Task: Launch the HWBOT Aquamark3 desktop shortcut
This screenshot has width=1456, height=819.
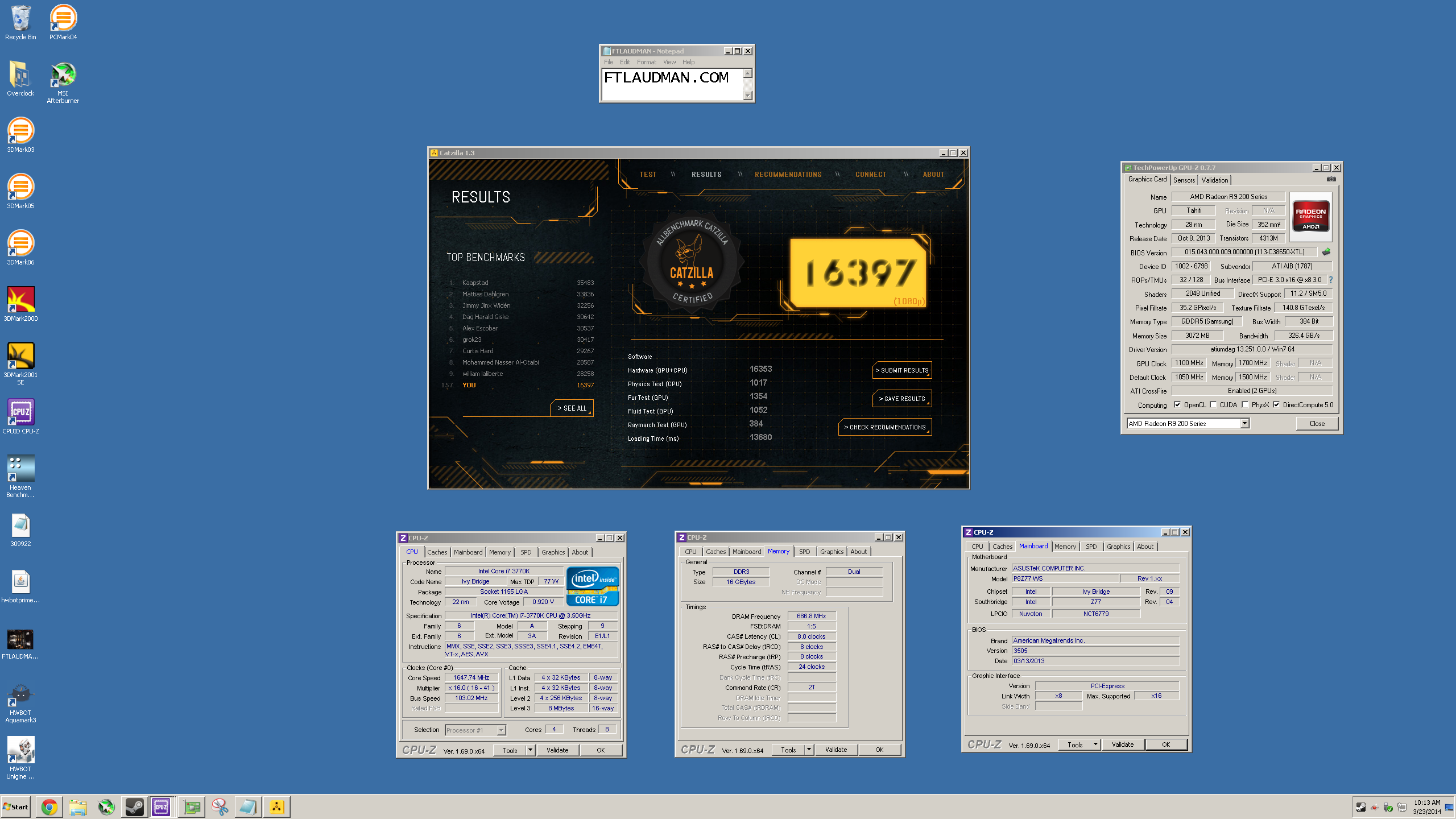Action: coord(20,702)
